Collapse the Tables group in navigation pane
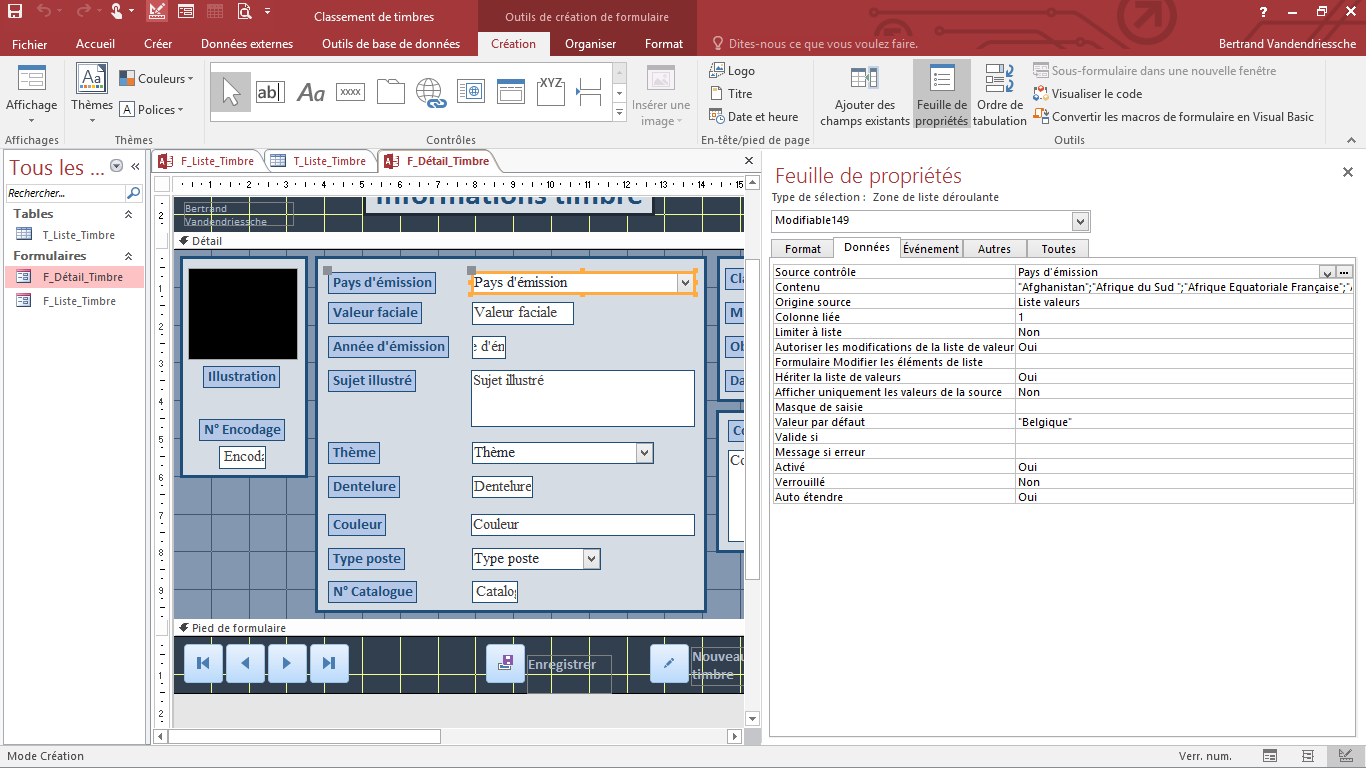Screen dimensions: 1366x768 pyautogui.click(x=128, y=214)
